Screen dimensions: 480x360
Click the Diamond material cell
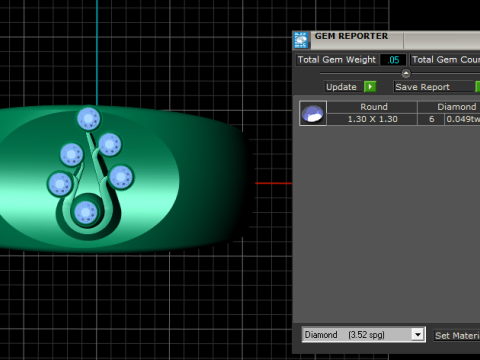449,107
